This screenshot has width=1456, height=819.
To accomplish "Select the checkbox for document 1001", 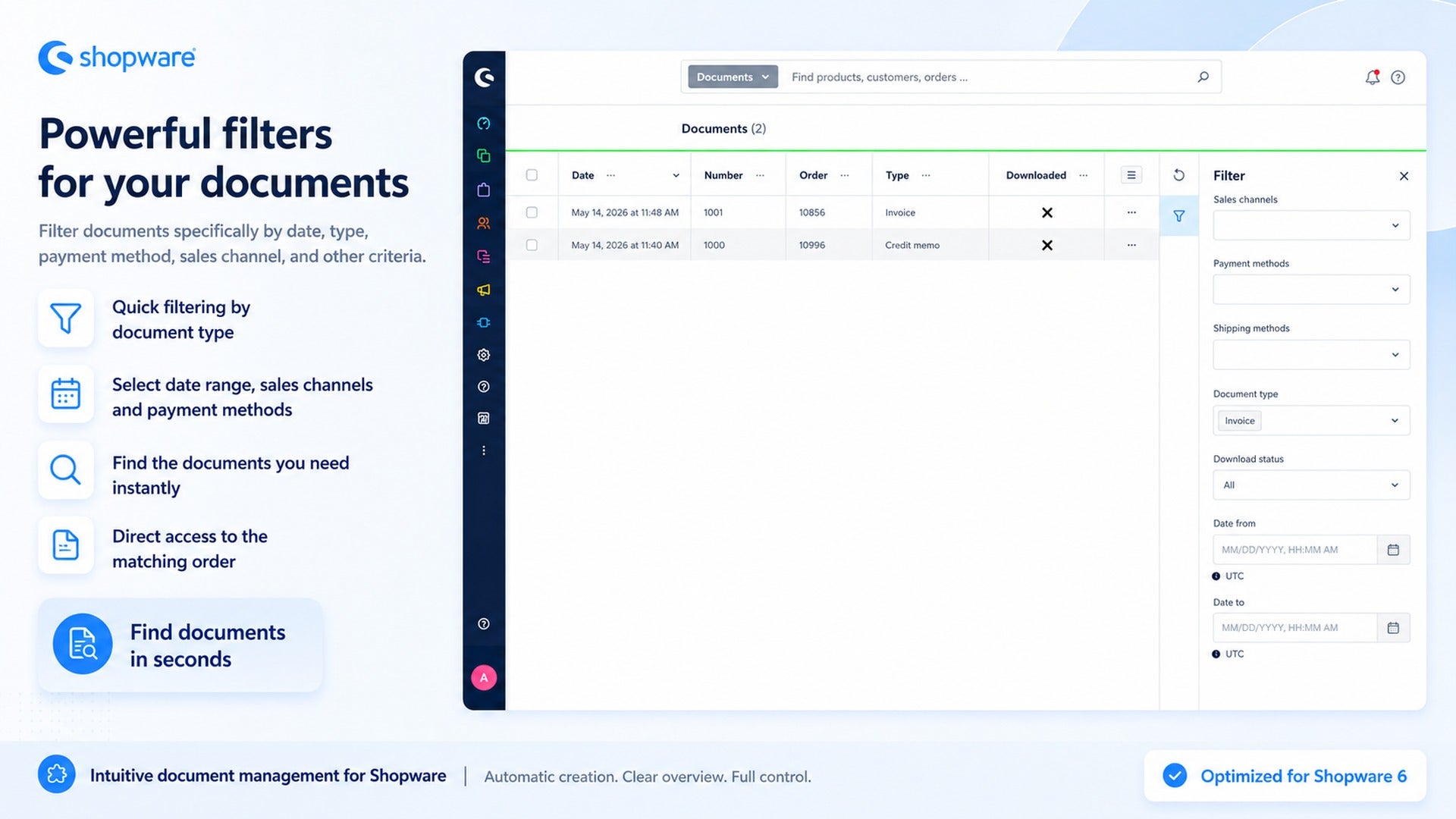I will pos(532,212).
